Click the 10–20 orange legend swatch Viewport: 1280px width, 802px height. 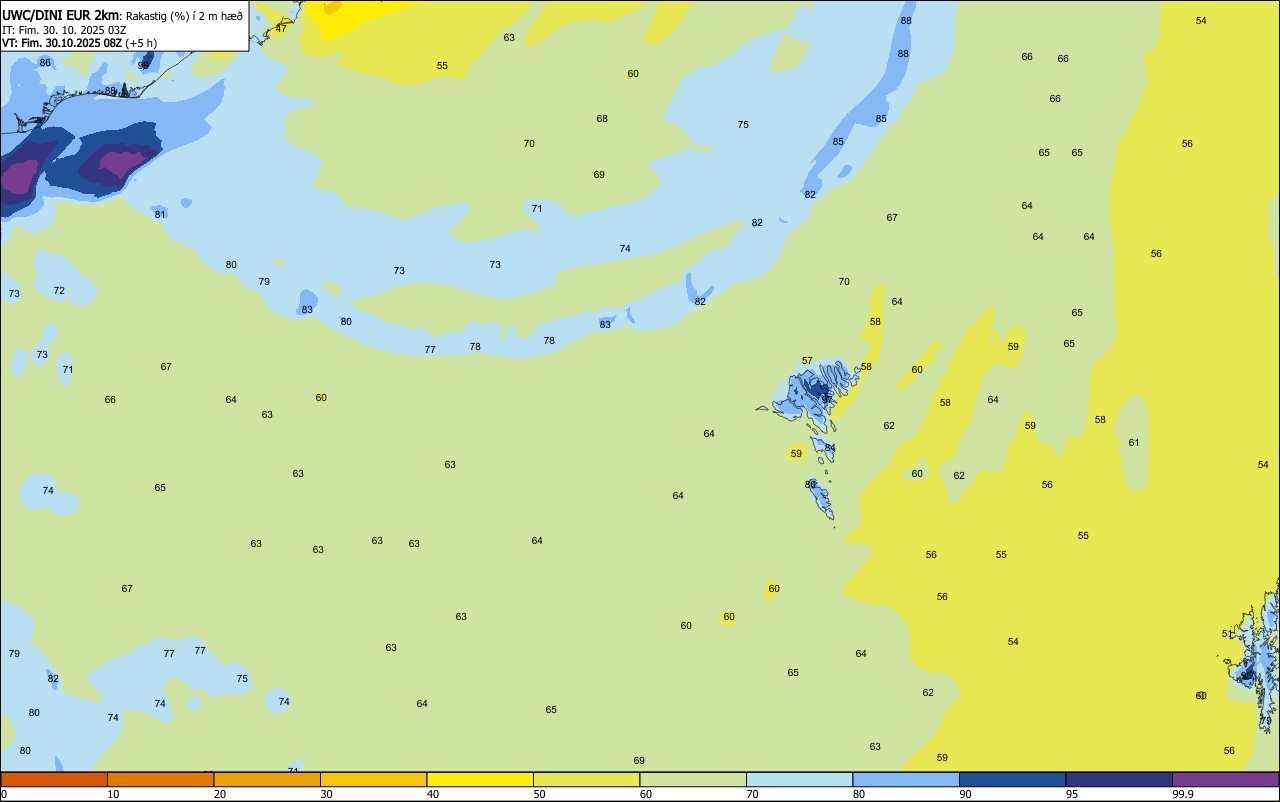[x=160, y=779]
